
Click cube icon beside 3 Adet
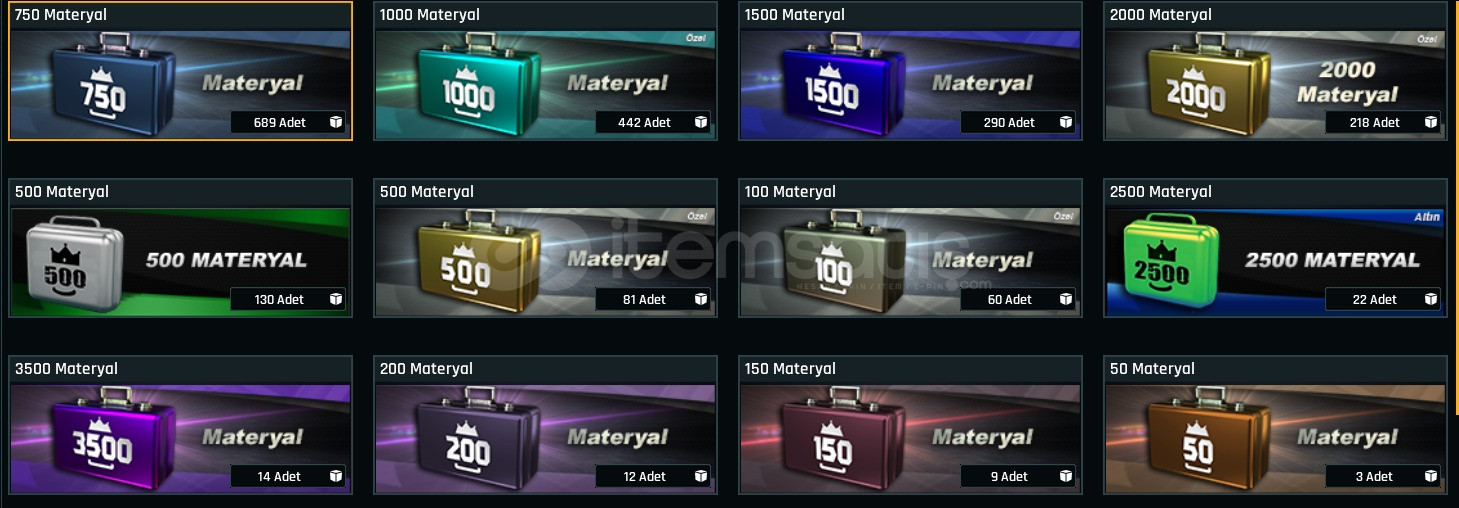pyautogui.click(x=1430, y=476)
